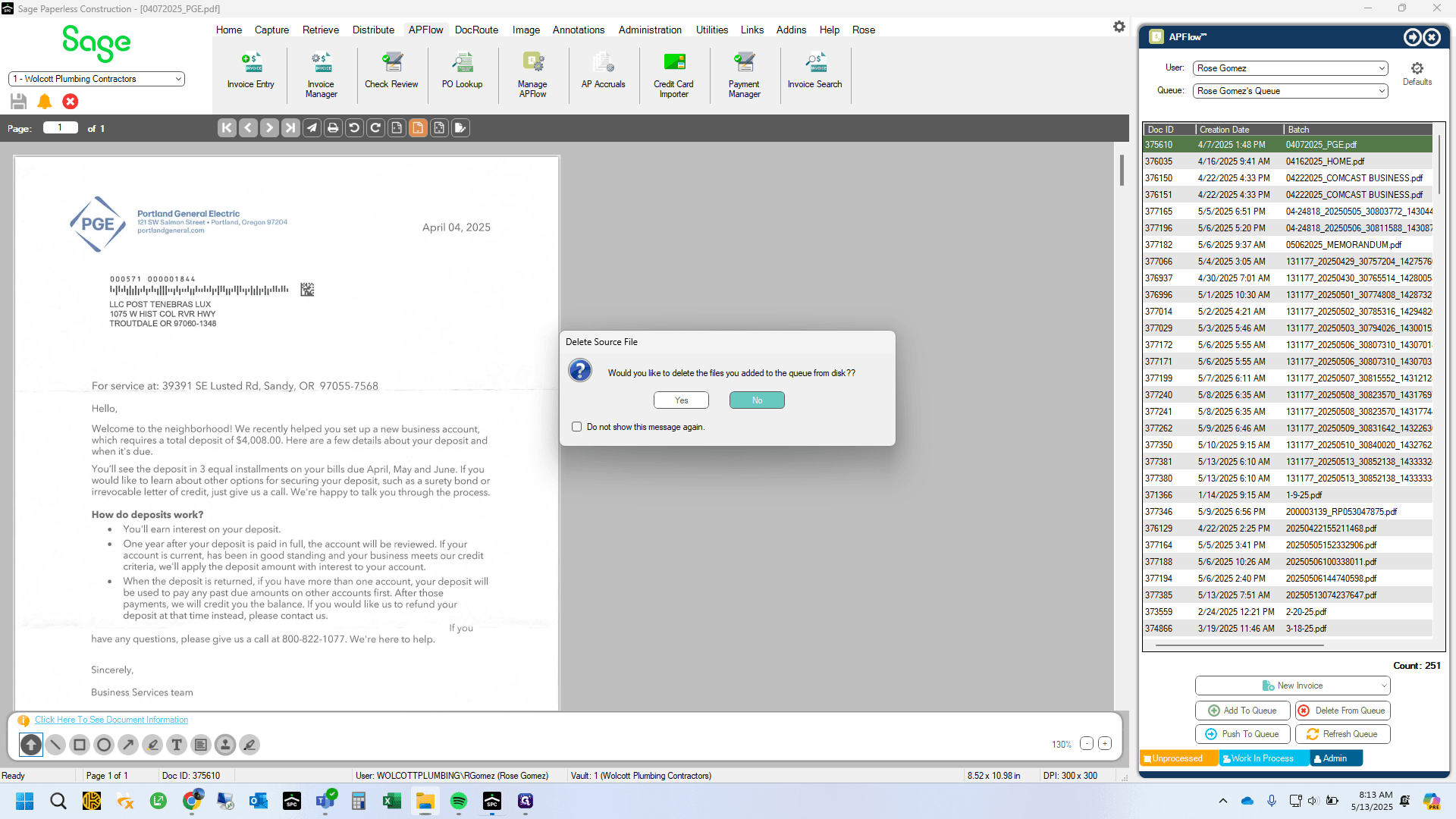Open the Annotations menu
The image size is (1456, 819).
click(x=579, y=30)
